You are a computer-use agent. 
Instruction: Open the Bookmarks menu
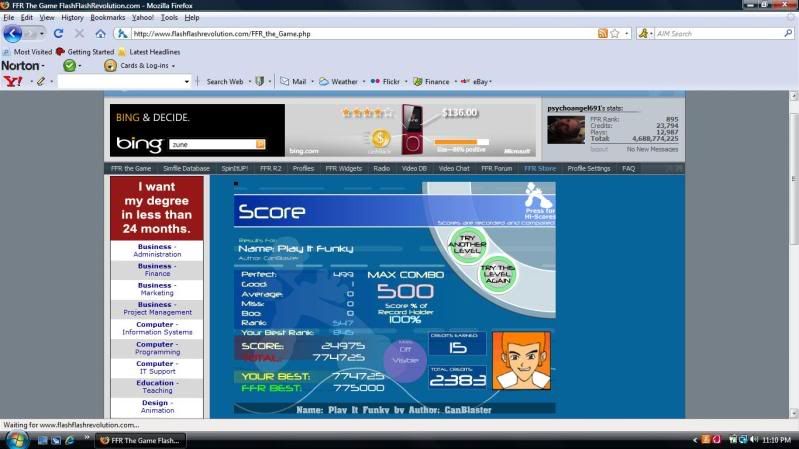[x=108, y=17]
